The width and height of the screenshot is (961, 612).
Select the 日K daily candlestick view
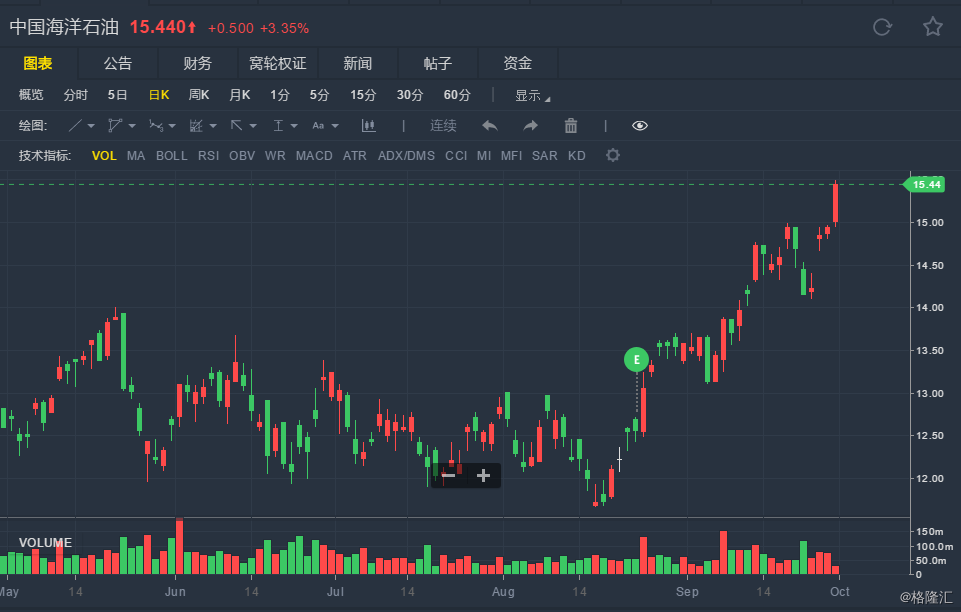tap(159, 95)
